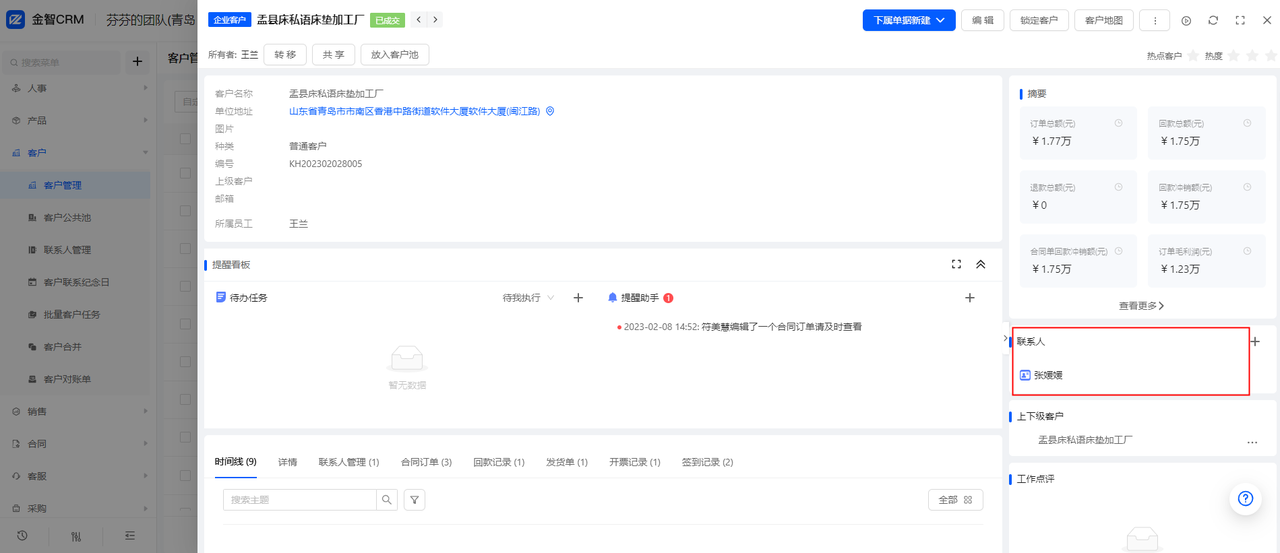The width and height of the screenshot is (1280, 553).
Task: Open the 回款记录 (1) tab
Action: 498,462
